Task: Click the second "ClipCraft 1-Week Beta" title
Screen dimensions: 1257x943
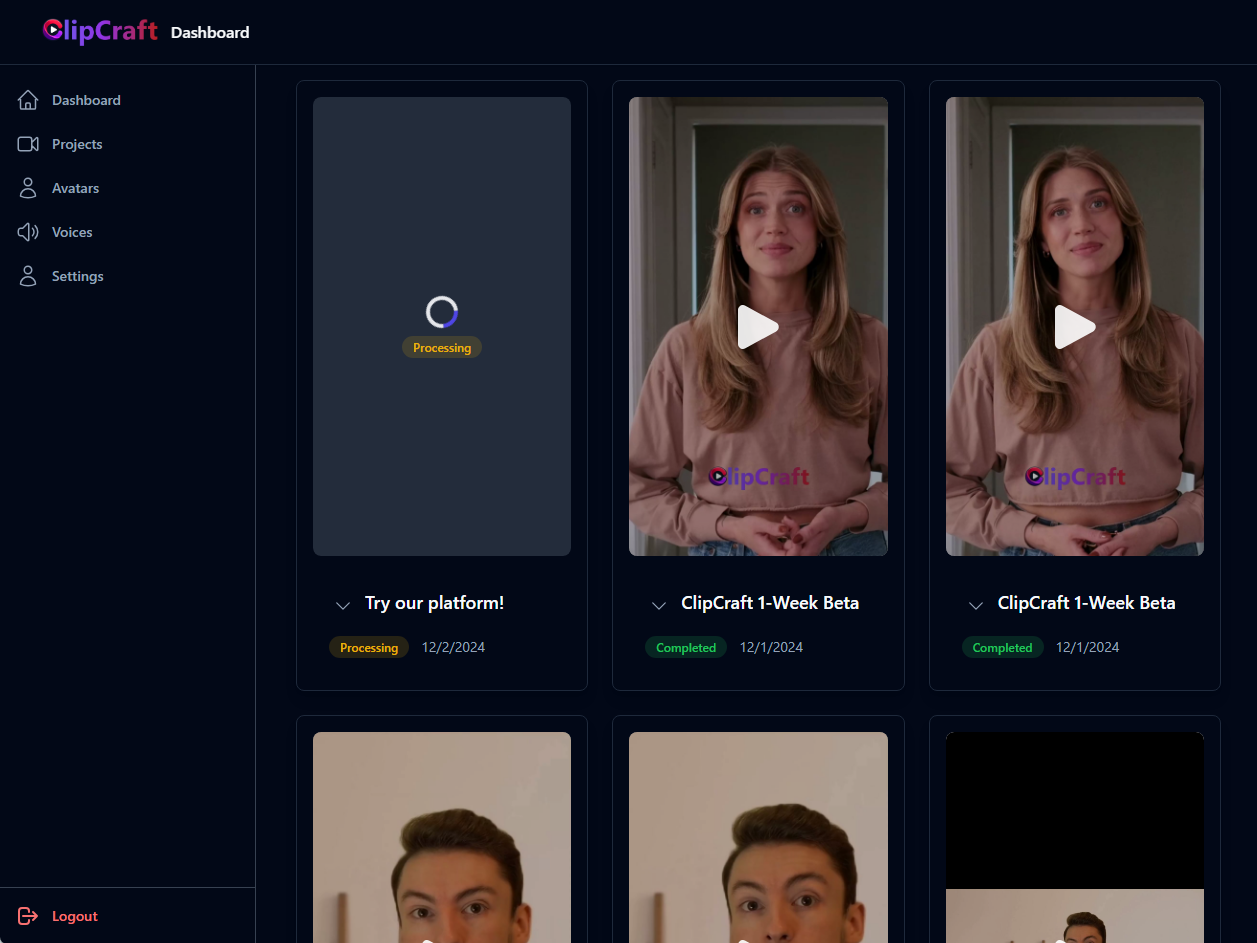Action: pos(1087,603)
